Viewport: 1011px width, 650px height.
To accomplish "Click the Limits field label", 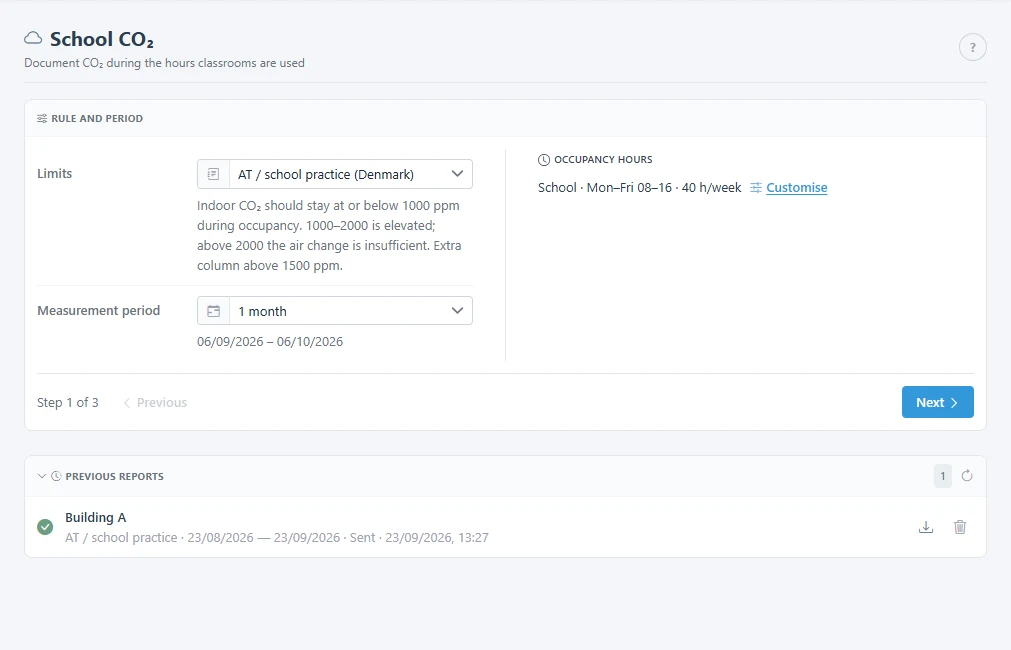I will point(55,173).
